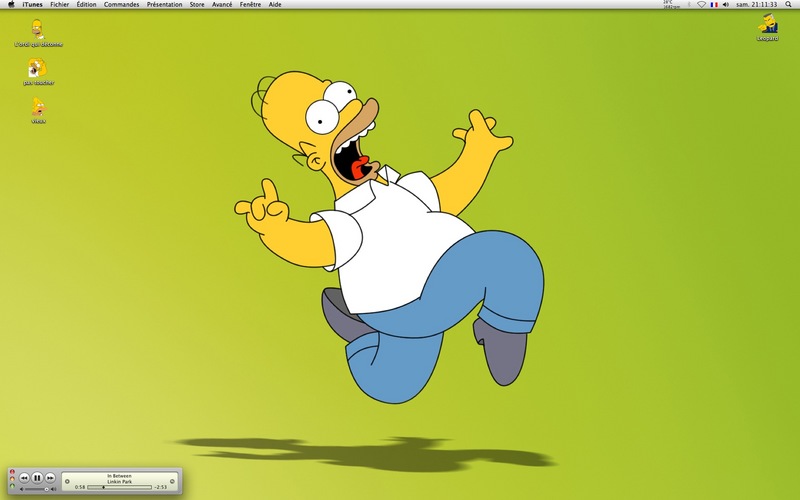Open the Wi-Fi AirPort status menu
Image resolution: width=800 pixels, height=500 pixels.
(702, 5)
